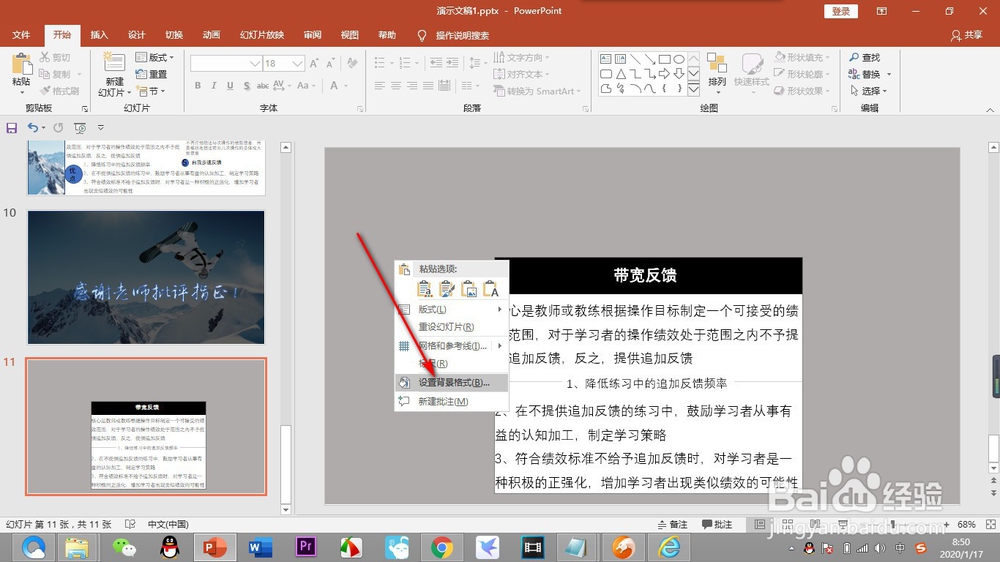The height and width of the screenshot is (562, 1000).
Task: Select the Keep Text Only paste option
Action: pos(490,289)
